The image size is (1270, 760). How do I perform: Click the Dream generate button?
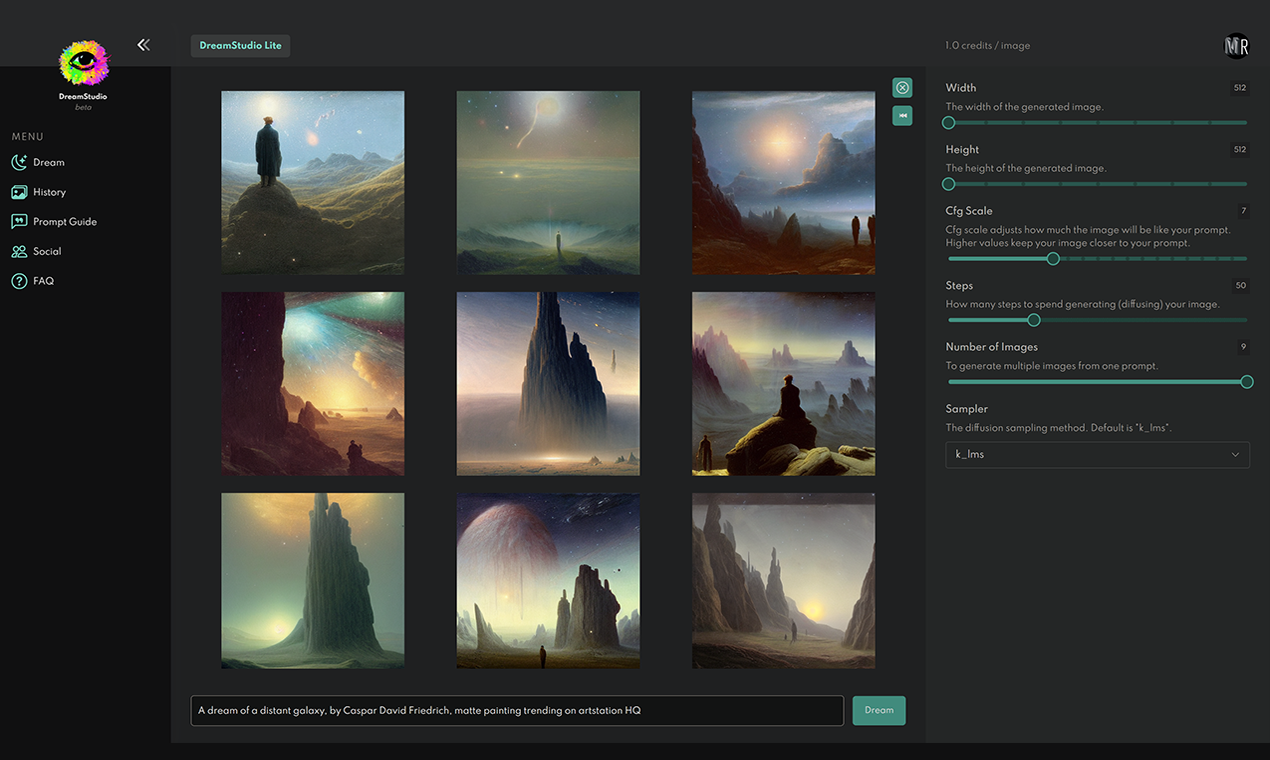879,711
